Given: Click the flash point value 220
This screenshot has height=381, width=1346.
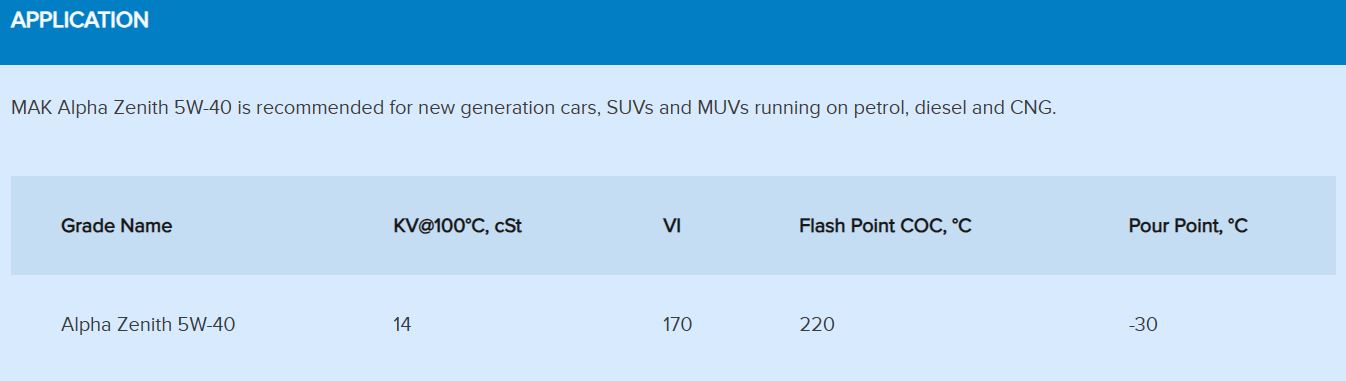Looking at the screenshot, I should [817, 324].
